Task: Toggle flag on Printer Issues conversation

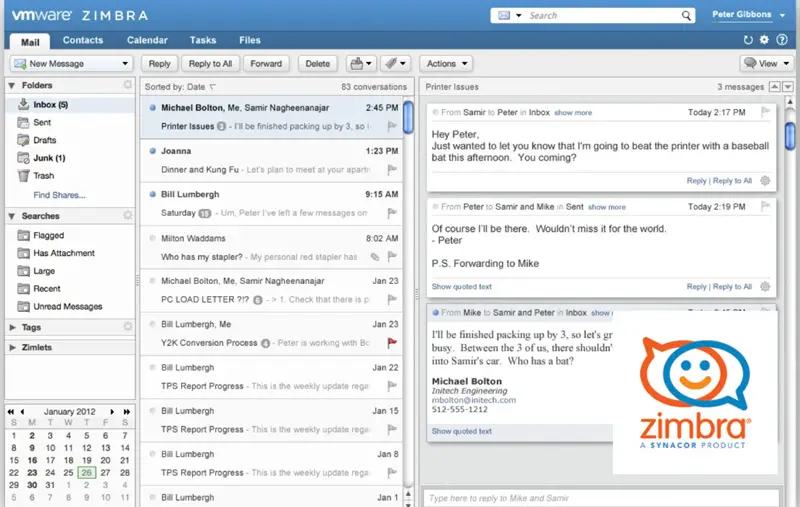Action: [392, 126]
